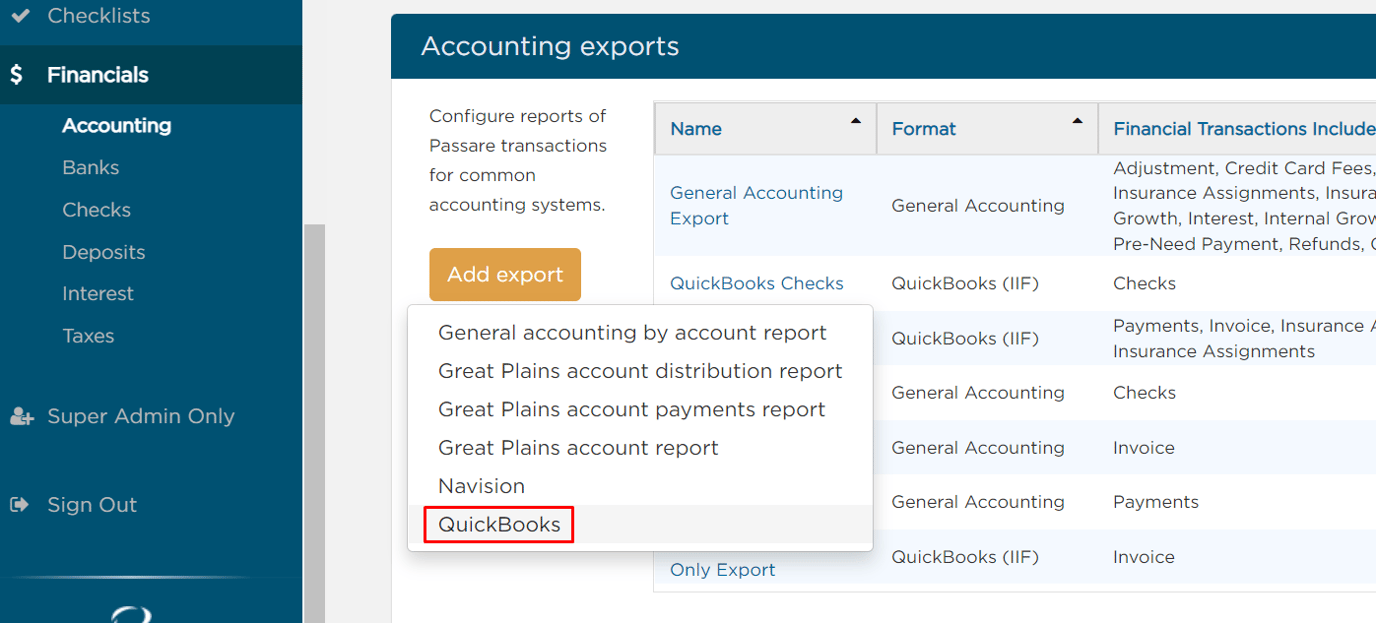This screenshot has height=623, width=1376.
Task: Click the Sign Out exit icon
Action: pyautogui.click(x=20, y=504)
